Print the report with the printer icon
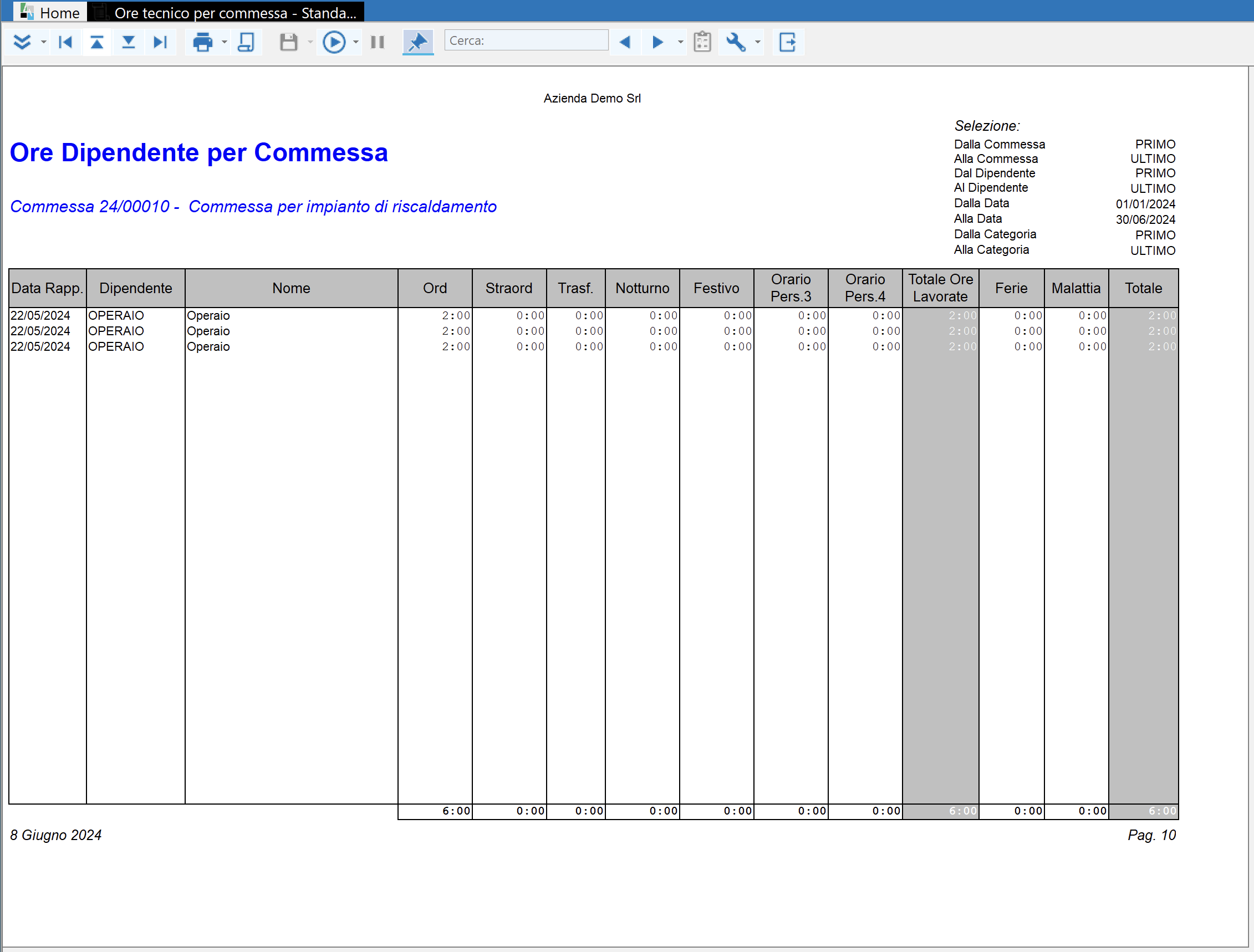 click(202, 42)
